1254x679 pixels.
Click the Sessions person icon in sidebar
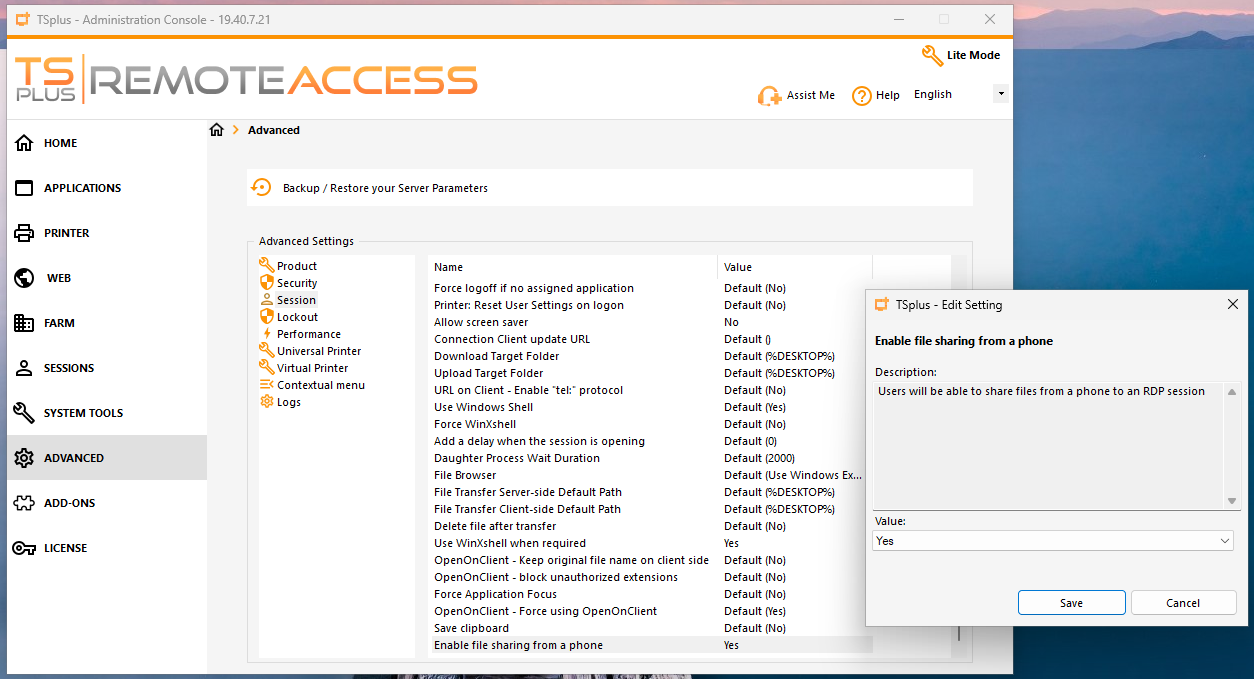pyautogui.click(x=25, y=368)
